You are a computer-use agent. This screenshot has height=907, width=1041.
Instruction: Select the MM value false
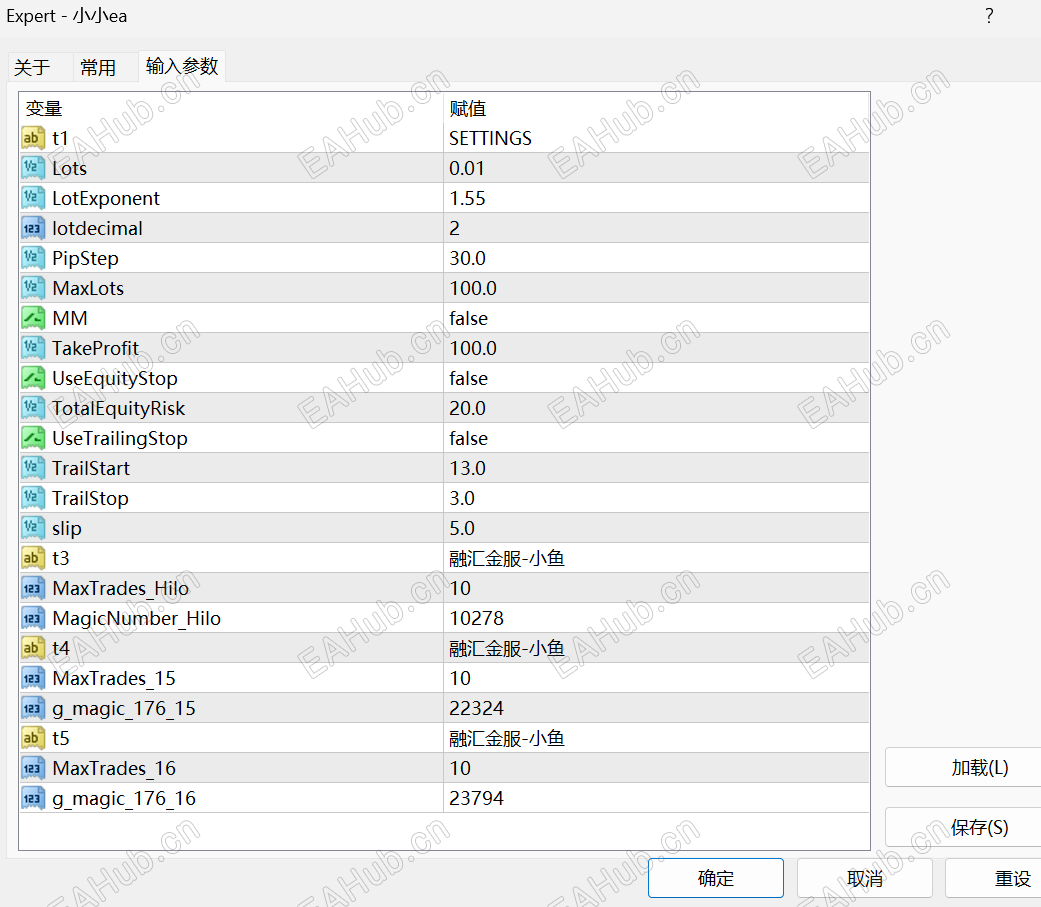pyautogui.click(x=468, y=318)
